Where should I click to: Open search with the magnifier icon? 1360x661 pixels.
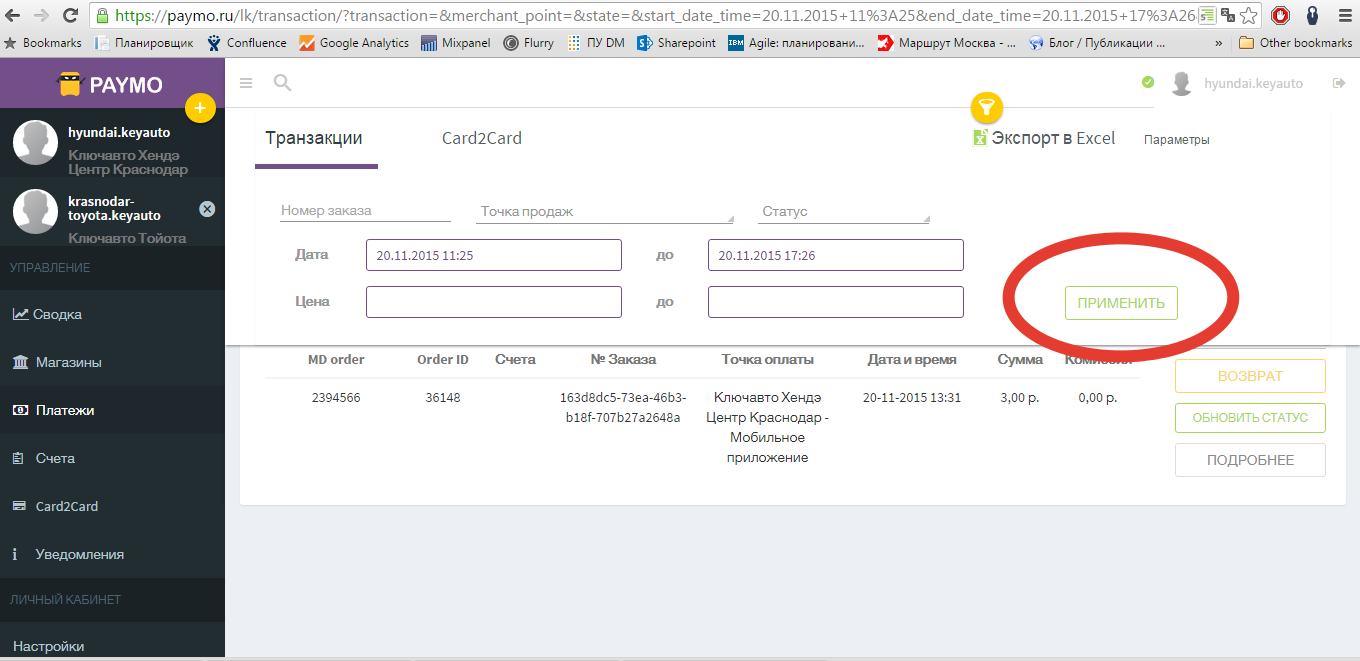pyautogui.click(x=282, y=83)
